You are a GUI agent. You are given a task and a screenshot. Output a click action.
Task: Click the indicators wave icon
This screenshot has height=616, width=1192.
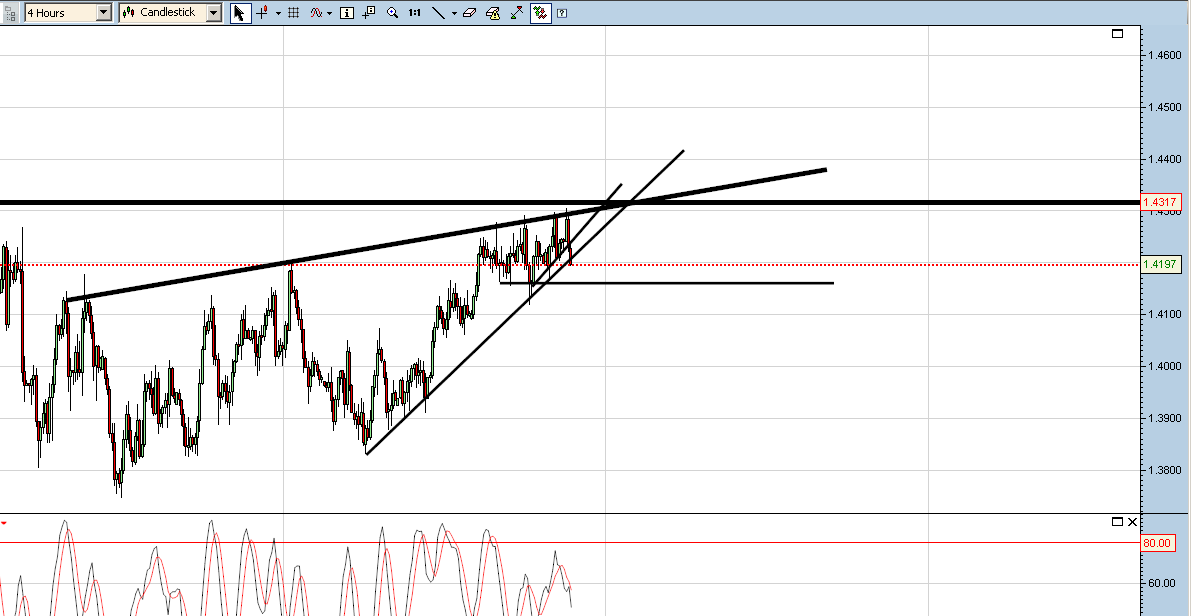click(315, 13)
